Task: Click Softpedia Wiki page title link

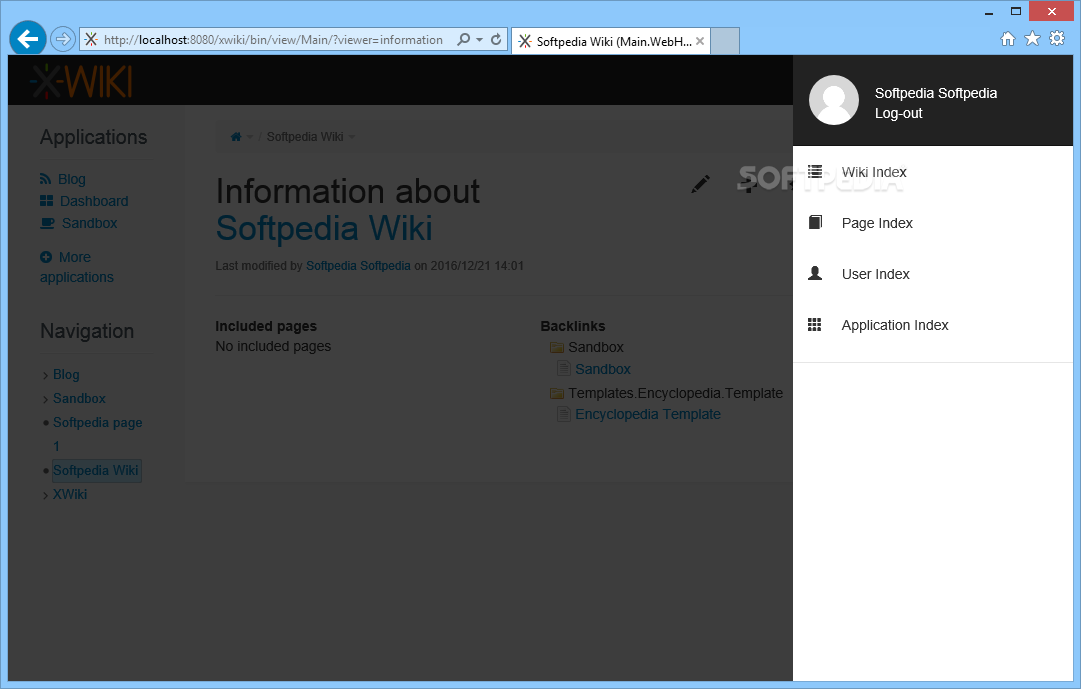Action: 324,228
